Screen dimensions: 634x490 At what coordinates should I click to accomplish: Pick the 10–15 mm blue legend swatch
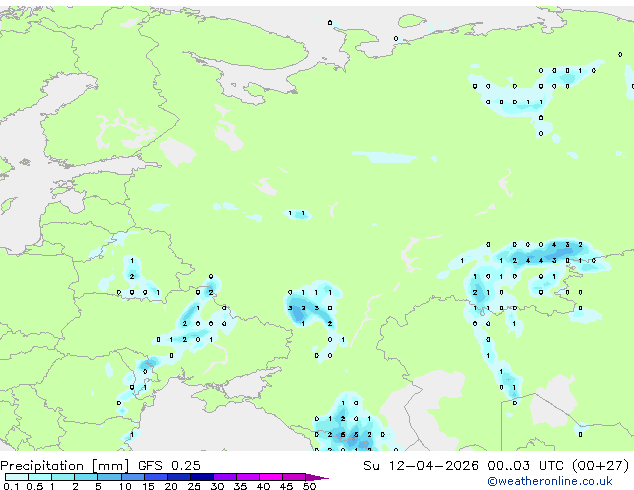click(132, 477)
